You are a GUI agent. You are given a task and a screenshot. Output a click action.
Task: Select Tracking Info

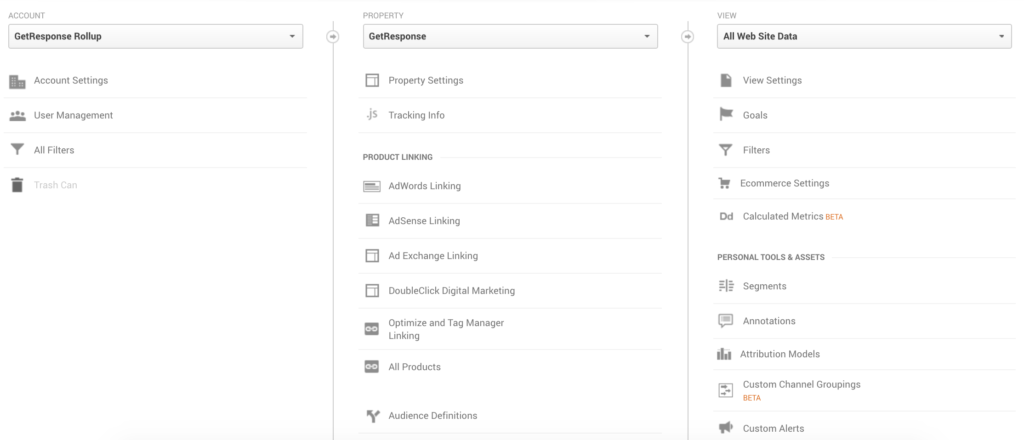(x=417, y=115)
